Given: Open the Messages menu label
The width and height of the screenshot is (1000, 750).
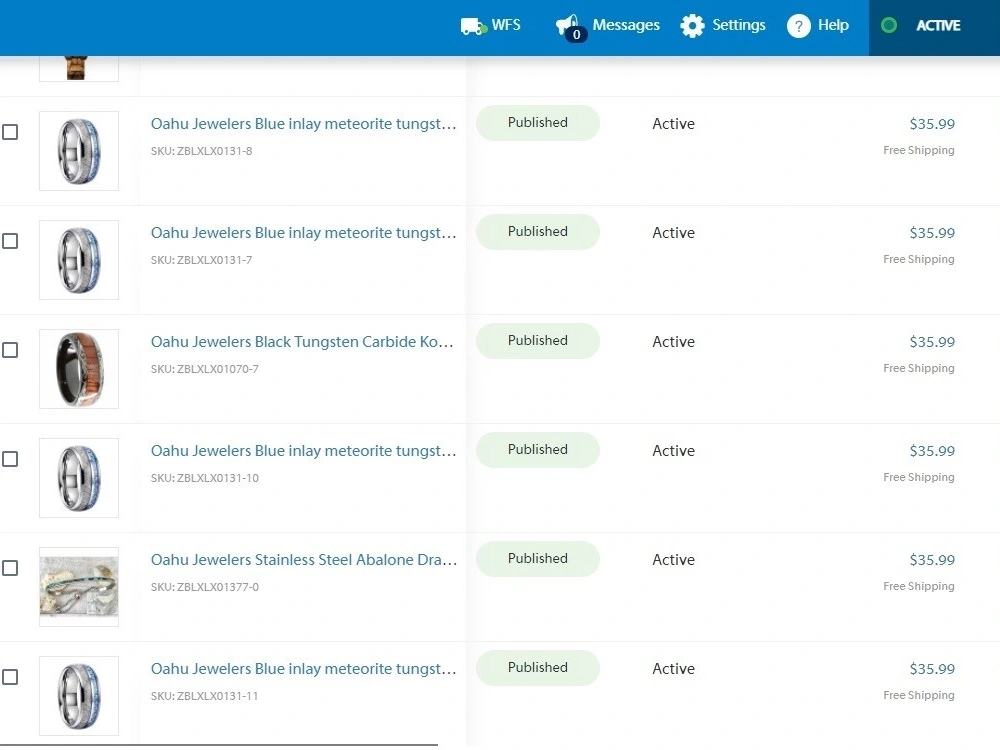Looking at the screenshot, I should 626,26.
